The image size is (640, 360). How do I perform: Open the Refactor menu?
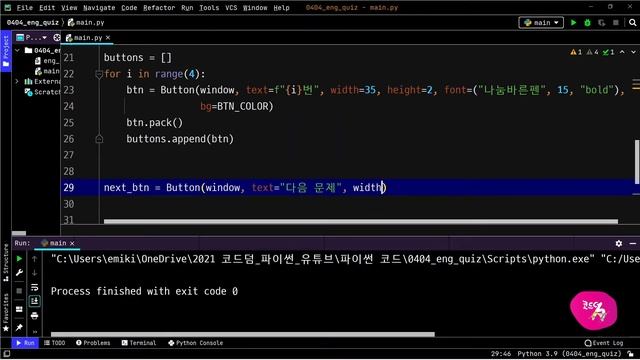pyautogui.click(x=159, y=8)
